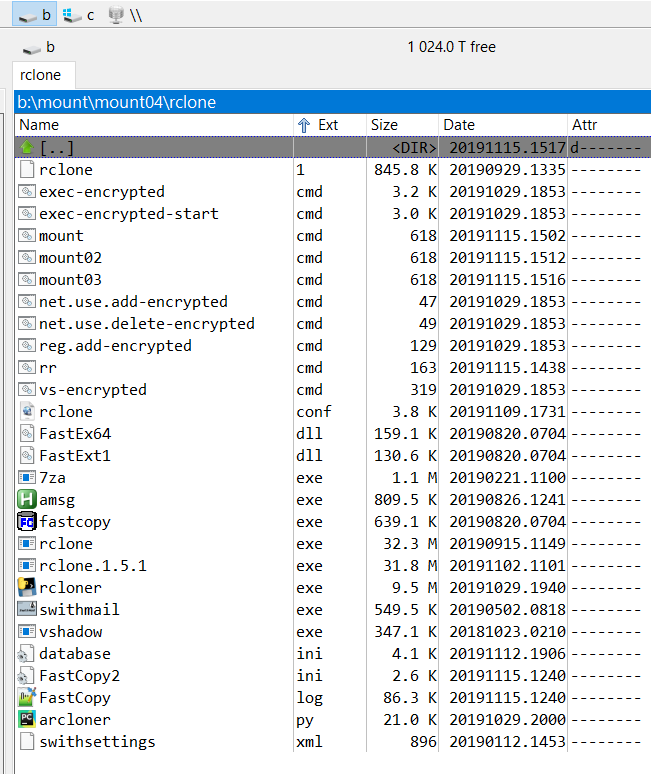This screenshot has width=651, height=774.
Task: Sort by Size column header
Action: tap(402, 125)
